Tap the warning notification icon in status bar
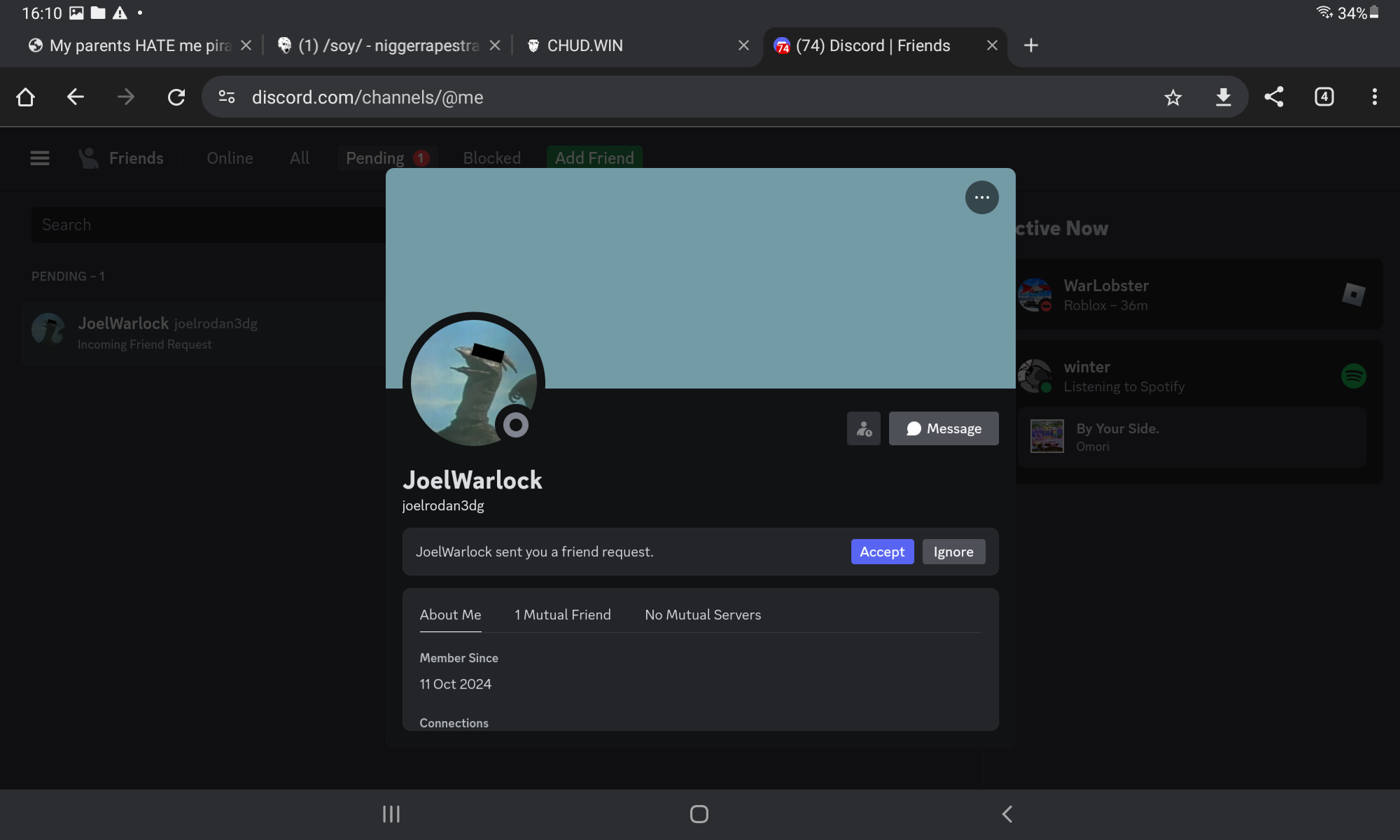The width and height of the screenshot is (1400, 840). [120, 13]
